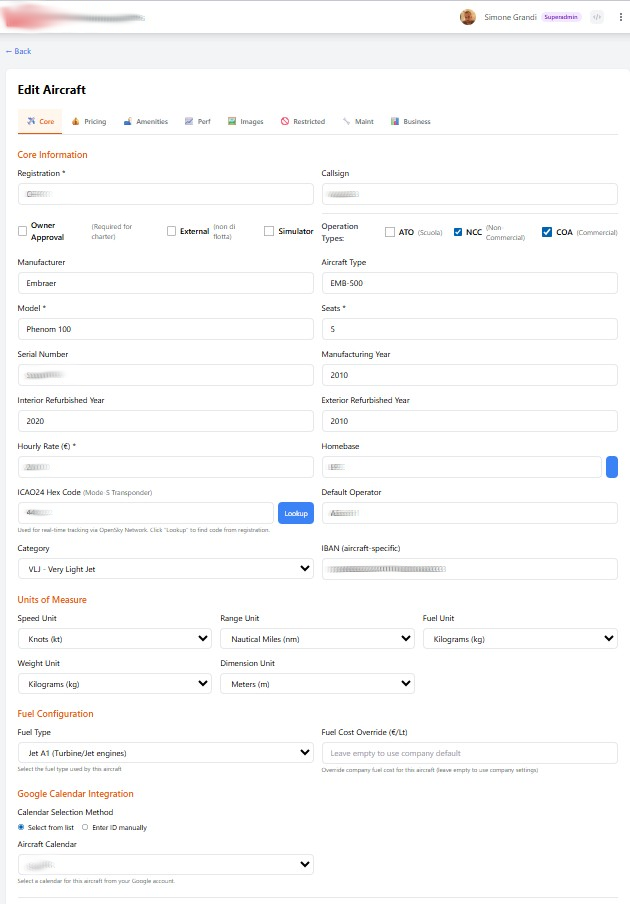This screenshot has width=630, height=904.
Task: Click the Restricted tab prohibition icon
Action: coord(285,122)
